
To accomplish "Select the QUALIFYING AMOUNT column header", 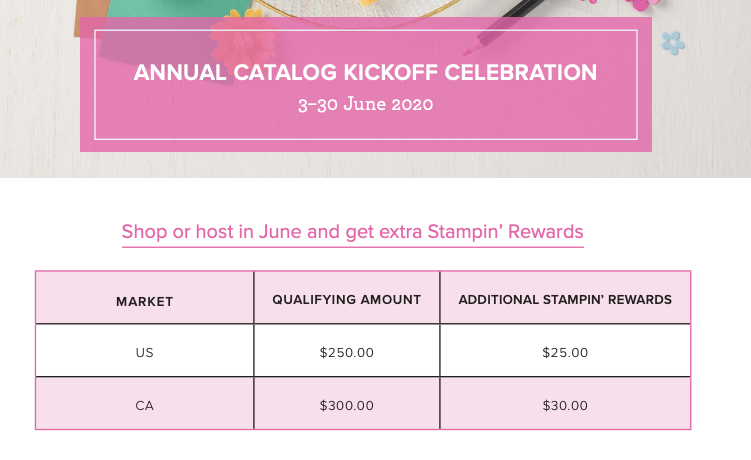I will pyautogui.click(x=347, y=298).
